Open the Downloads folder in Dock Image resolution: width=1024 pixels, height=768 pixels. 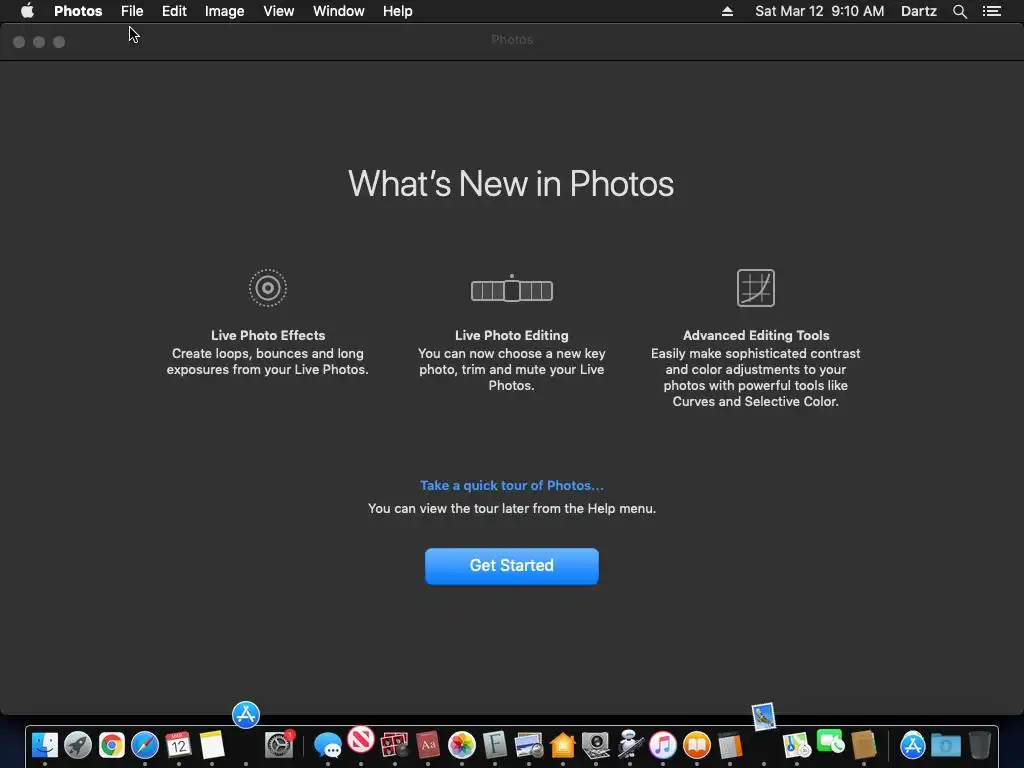(946, 744)
